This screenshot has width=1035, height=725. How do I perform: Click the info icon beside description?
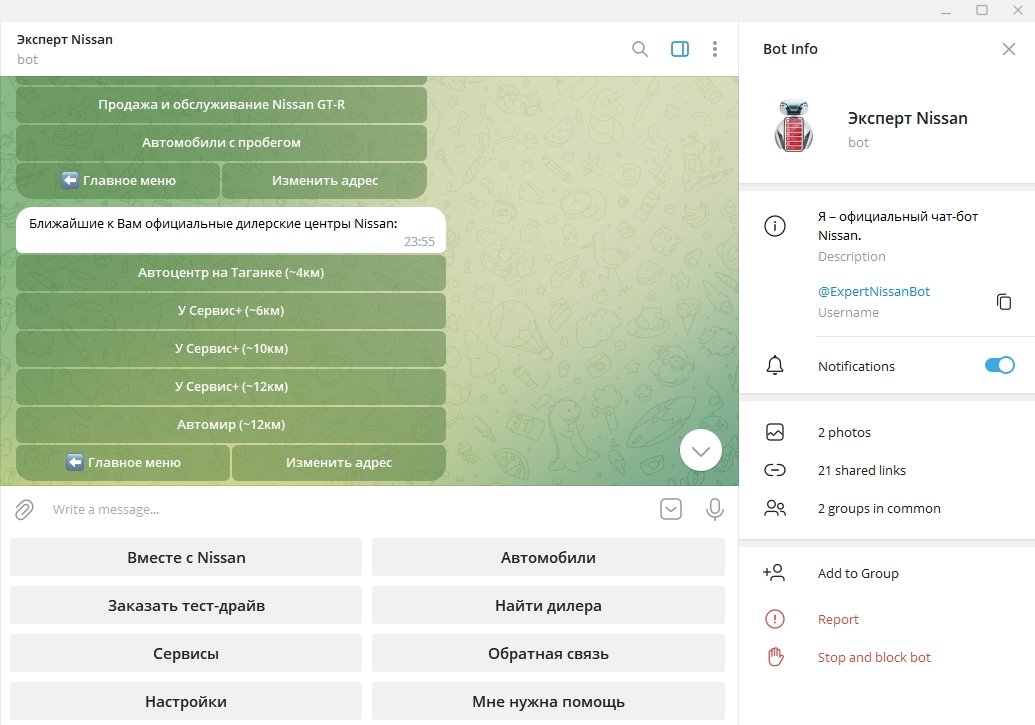[x=775, y=226]
